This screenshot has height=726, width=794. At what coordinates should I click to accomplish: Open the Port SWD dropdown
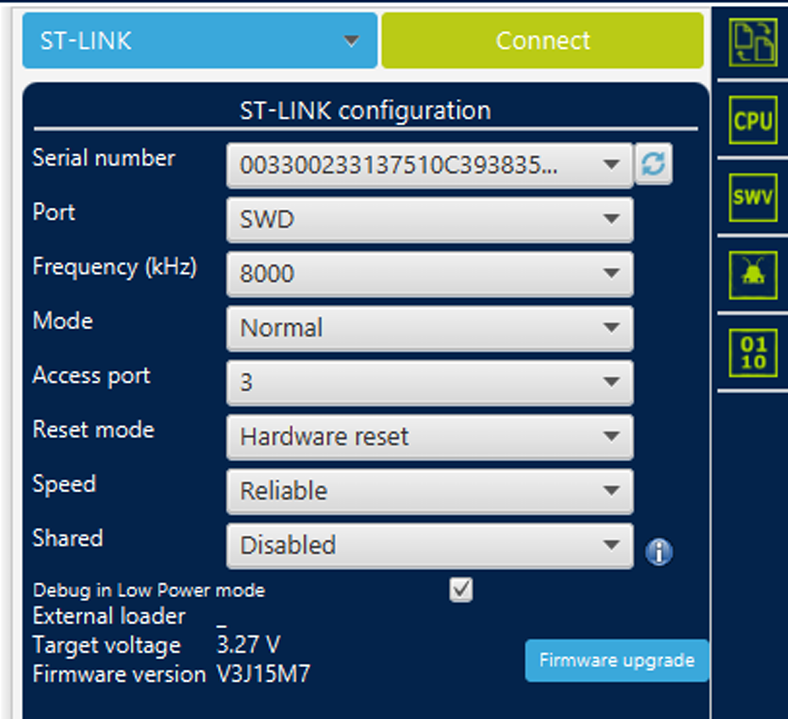(x=430, y=220)
